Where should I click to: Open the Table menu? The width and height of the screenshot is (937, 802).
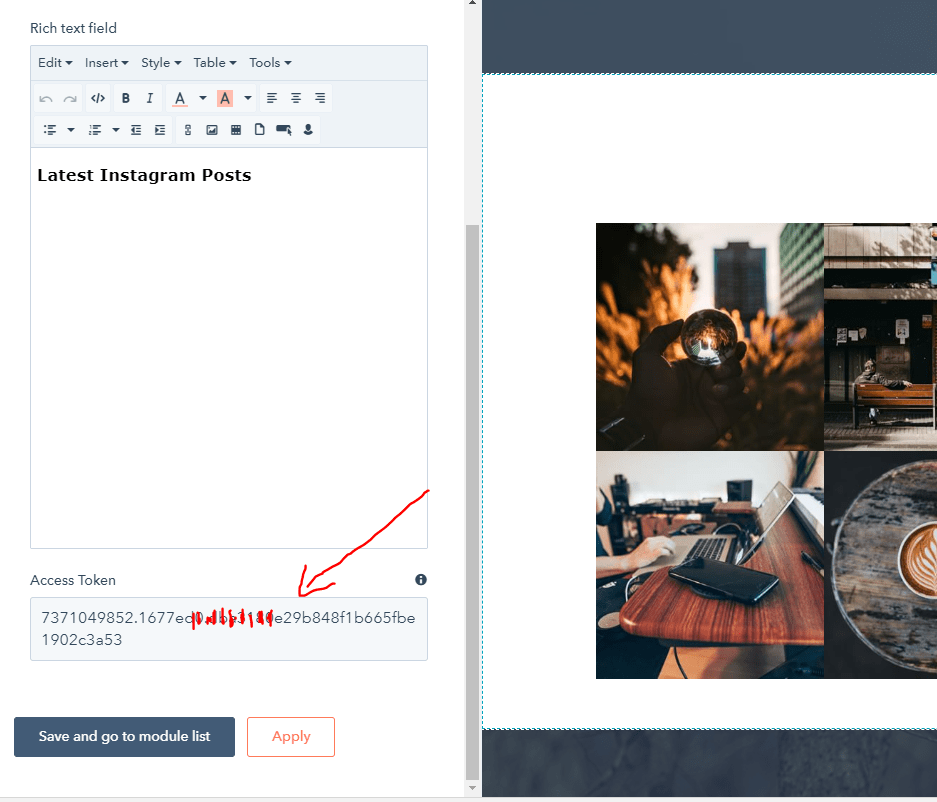pyautogui.click(x=214, y=62)
